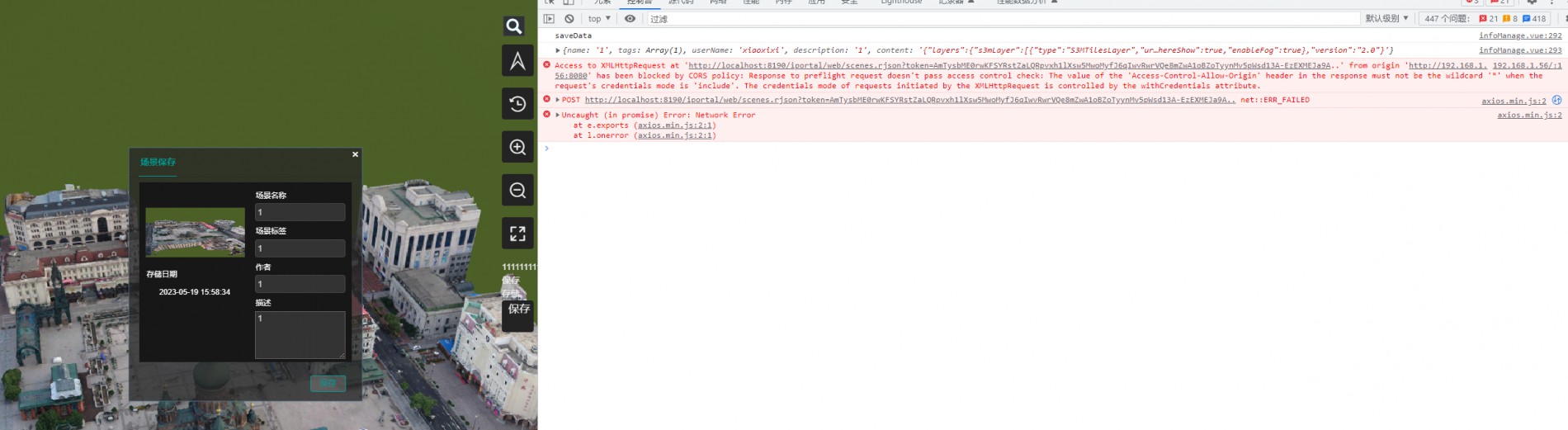Open the top context dropdown
The height and width of the screenshot is (430, 1568).
point(599,18)
